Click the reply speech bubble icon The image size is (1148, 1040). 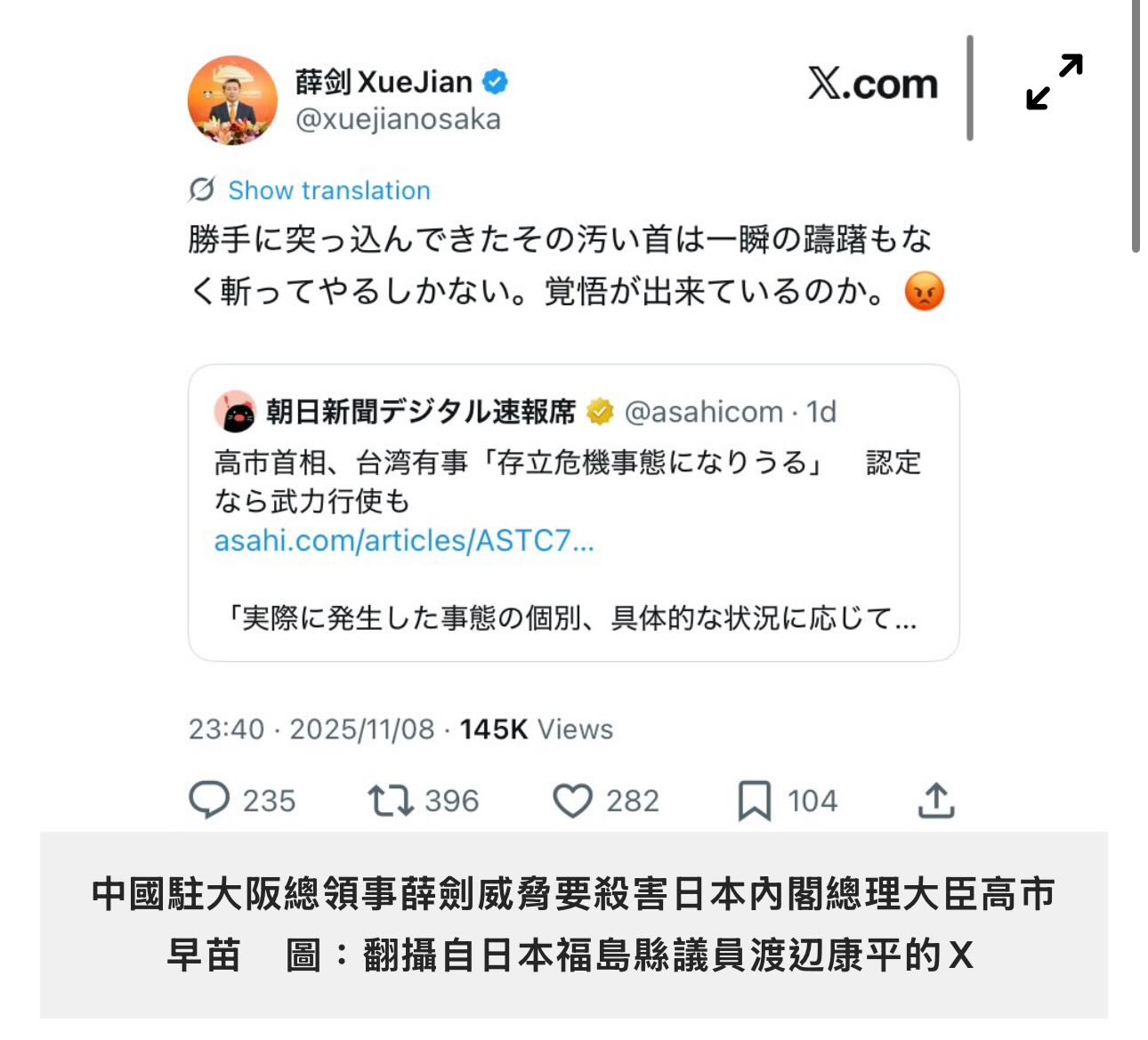pyautogui.click(x=209, y=800)
